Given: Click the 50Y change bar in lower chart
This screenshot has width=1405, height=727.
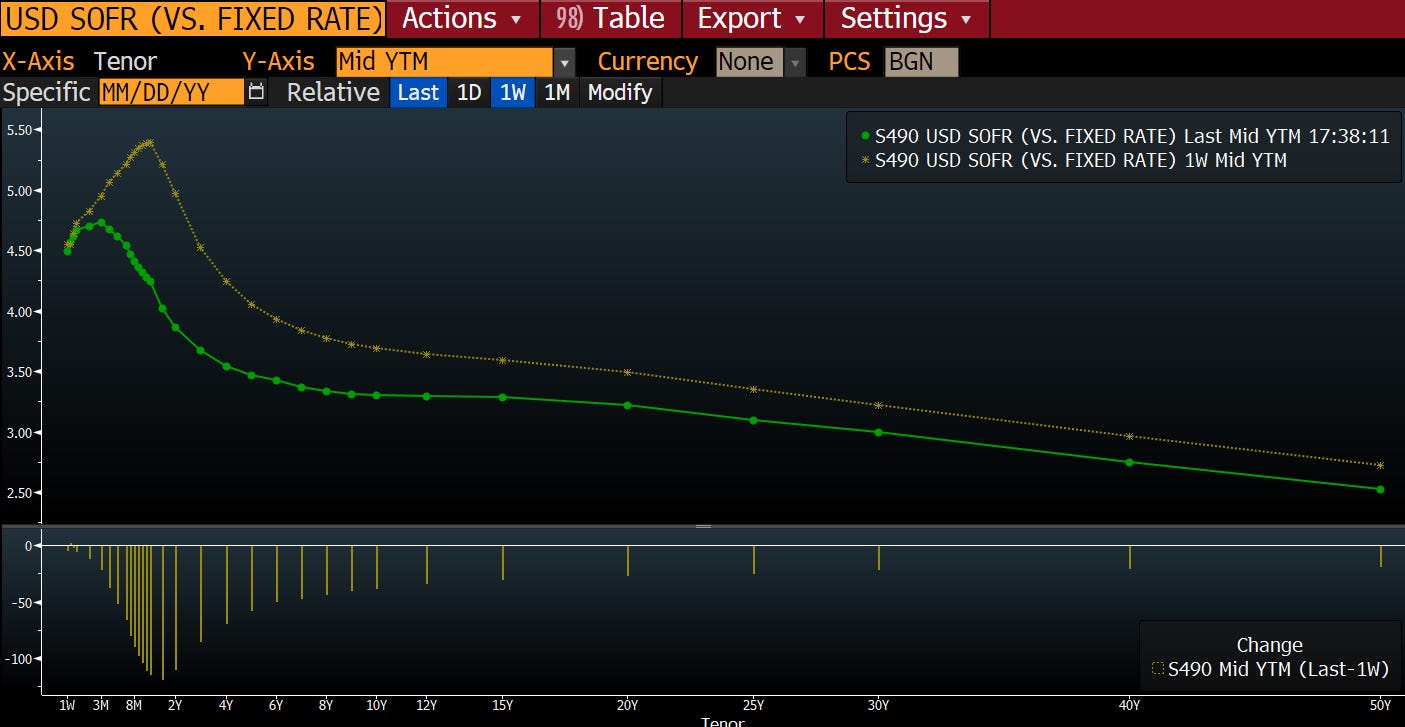Looking at the screenshot, I should [1381, 556].
